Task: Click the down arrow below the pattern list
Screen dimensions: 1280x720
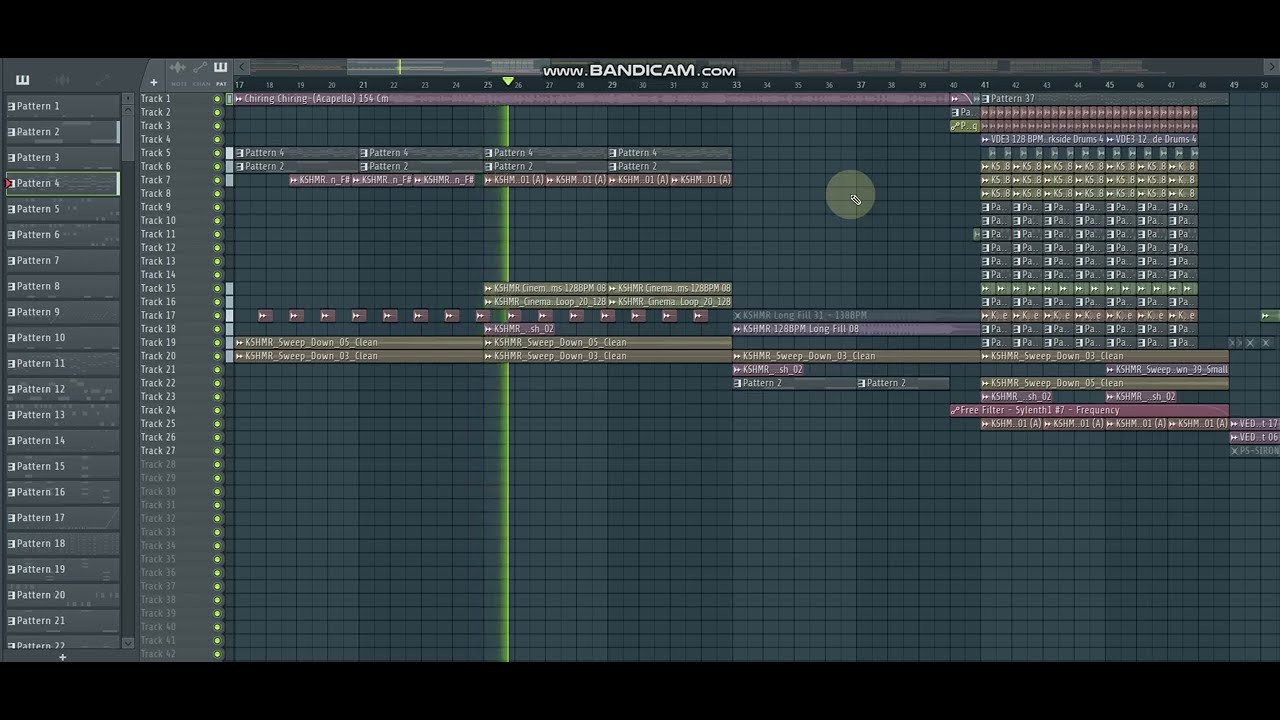Action: pos(127,643)
